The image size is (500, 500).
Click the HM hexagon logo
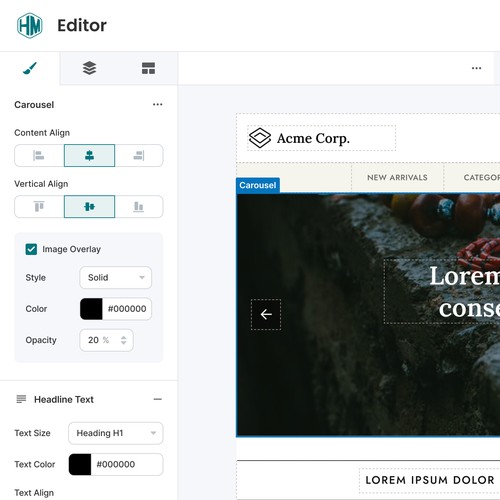(x=30, y=25)
